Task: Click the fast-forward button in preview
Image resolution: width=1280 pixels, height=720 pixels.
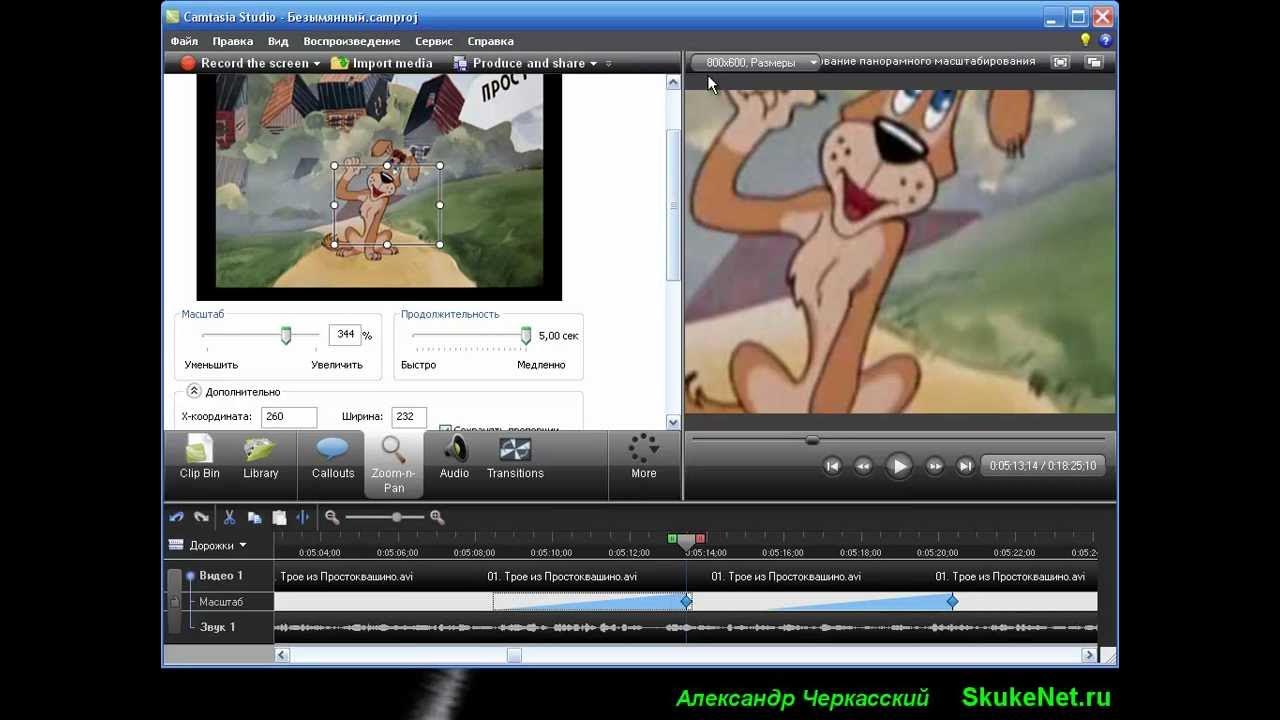Action: click(935, 466)
